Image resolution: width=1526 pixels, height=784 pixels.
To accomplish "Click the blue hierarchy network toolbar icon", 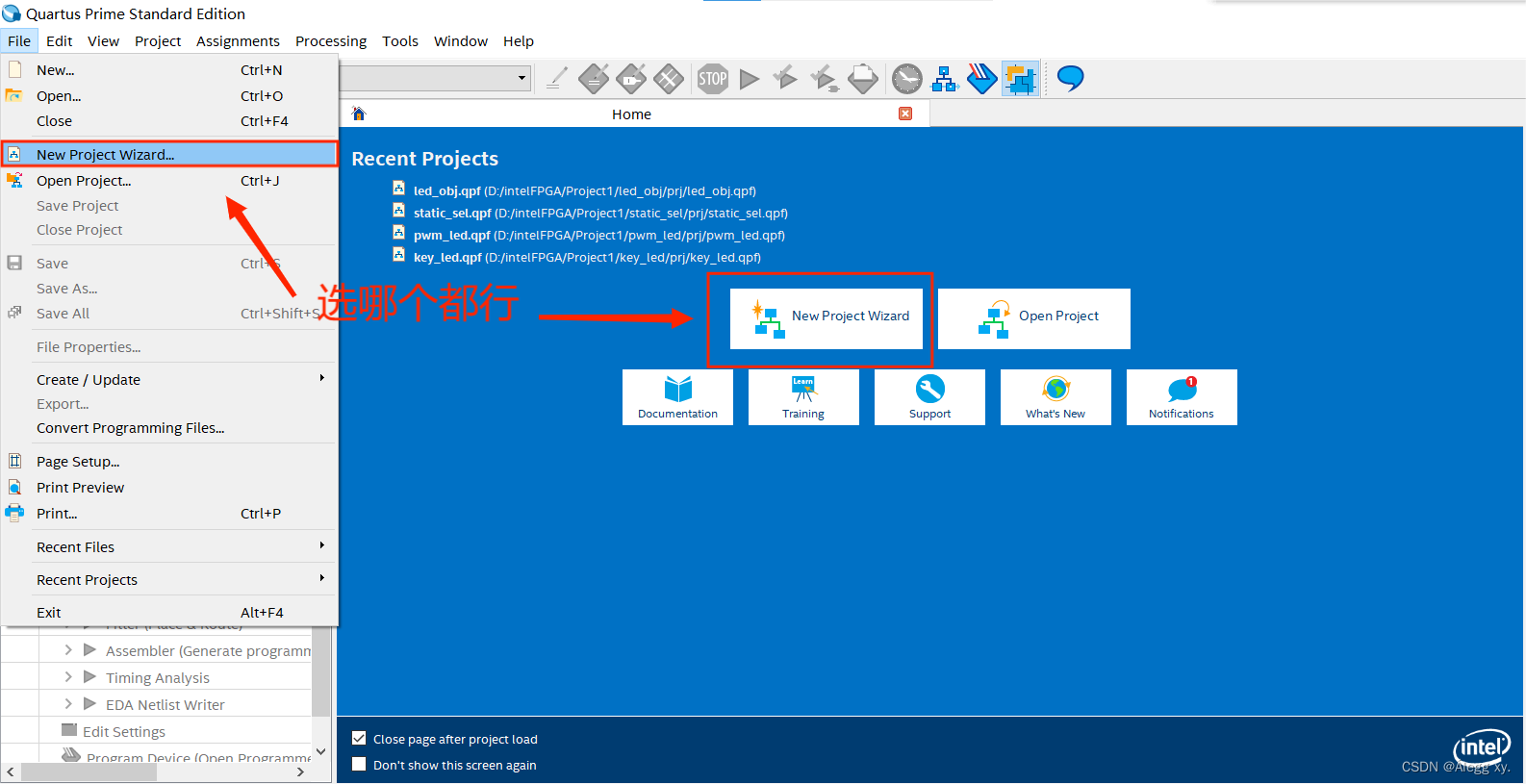I will (x=945, y=79).
